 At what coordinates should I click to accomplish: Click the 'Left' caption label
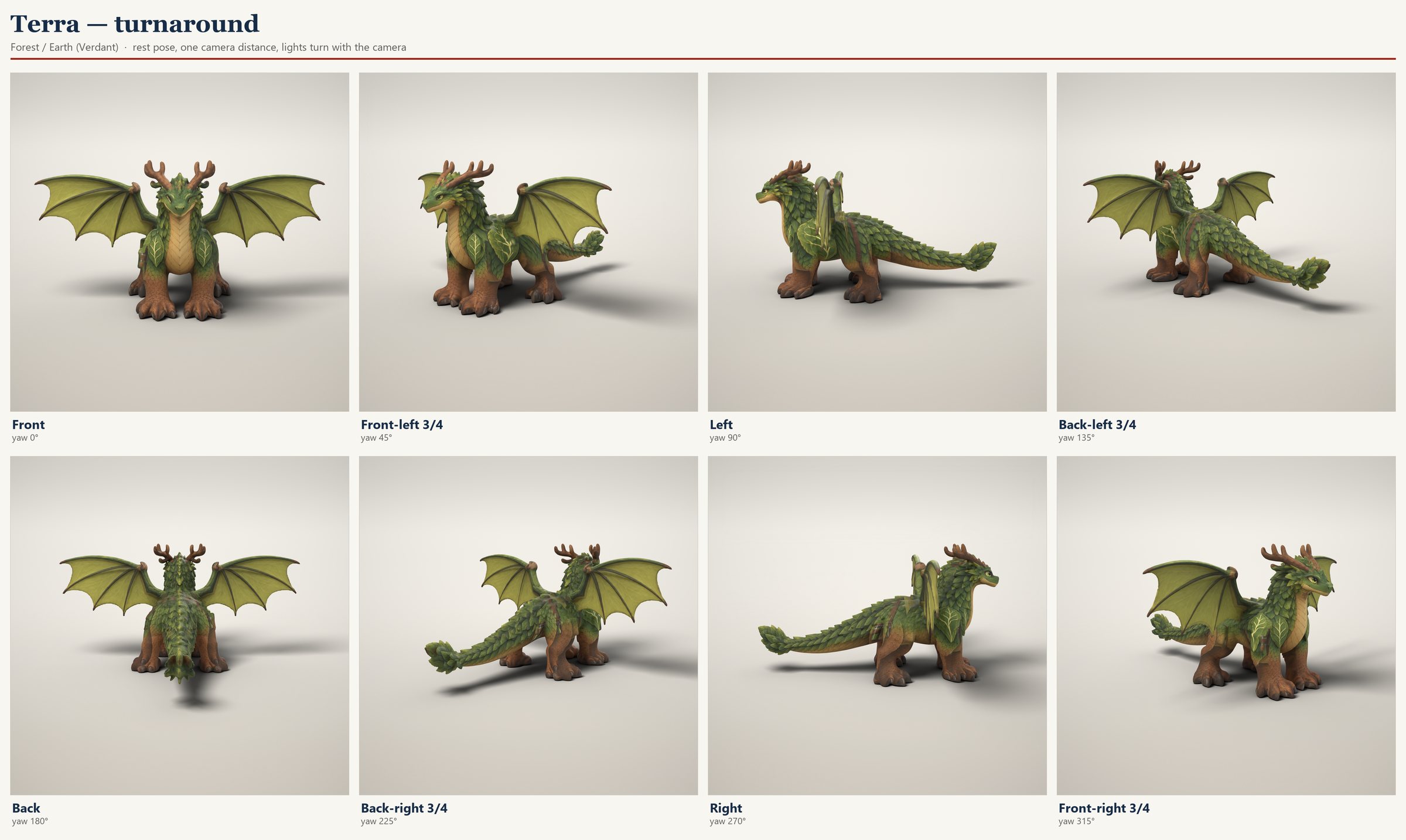[x=721, y=425]
